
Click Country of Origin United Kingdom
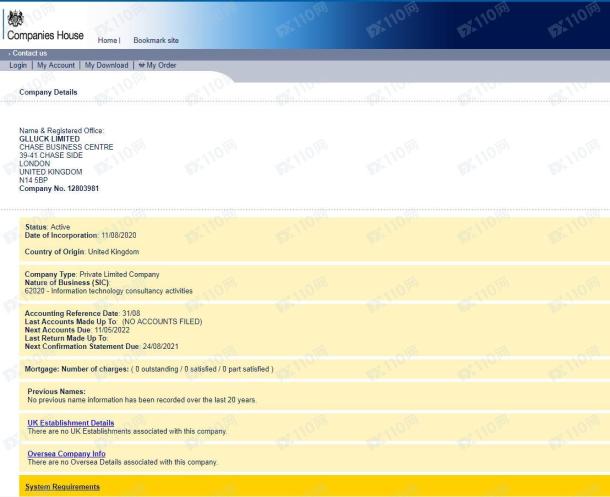[82, 252]
